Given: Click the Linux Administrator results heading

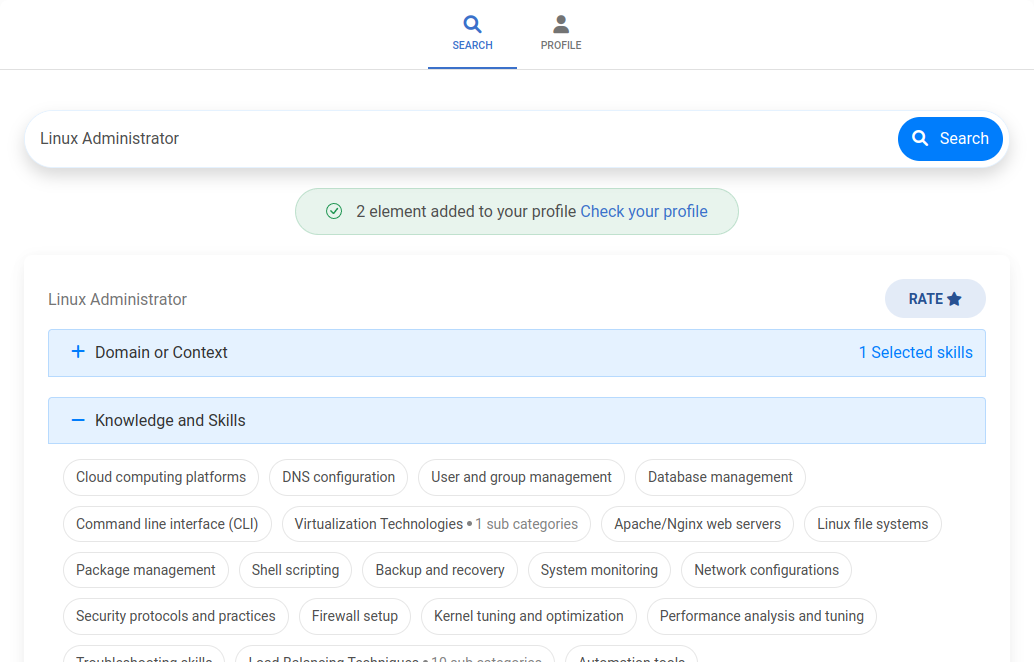Looking at the screenshot, I should tap(117, 299).
